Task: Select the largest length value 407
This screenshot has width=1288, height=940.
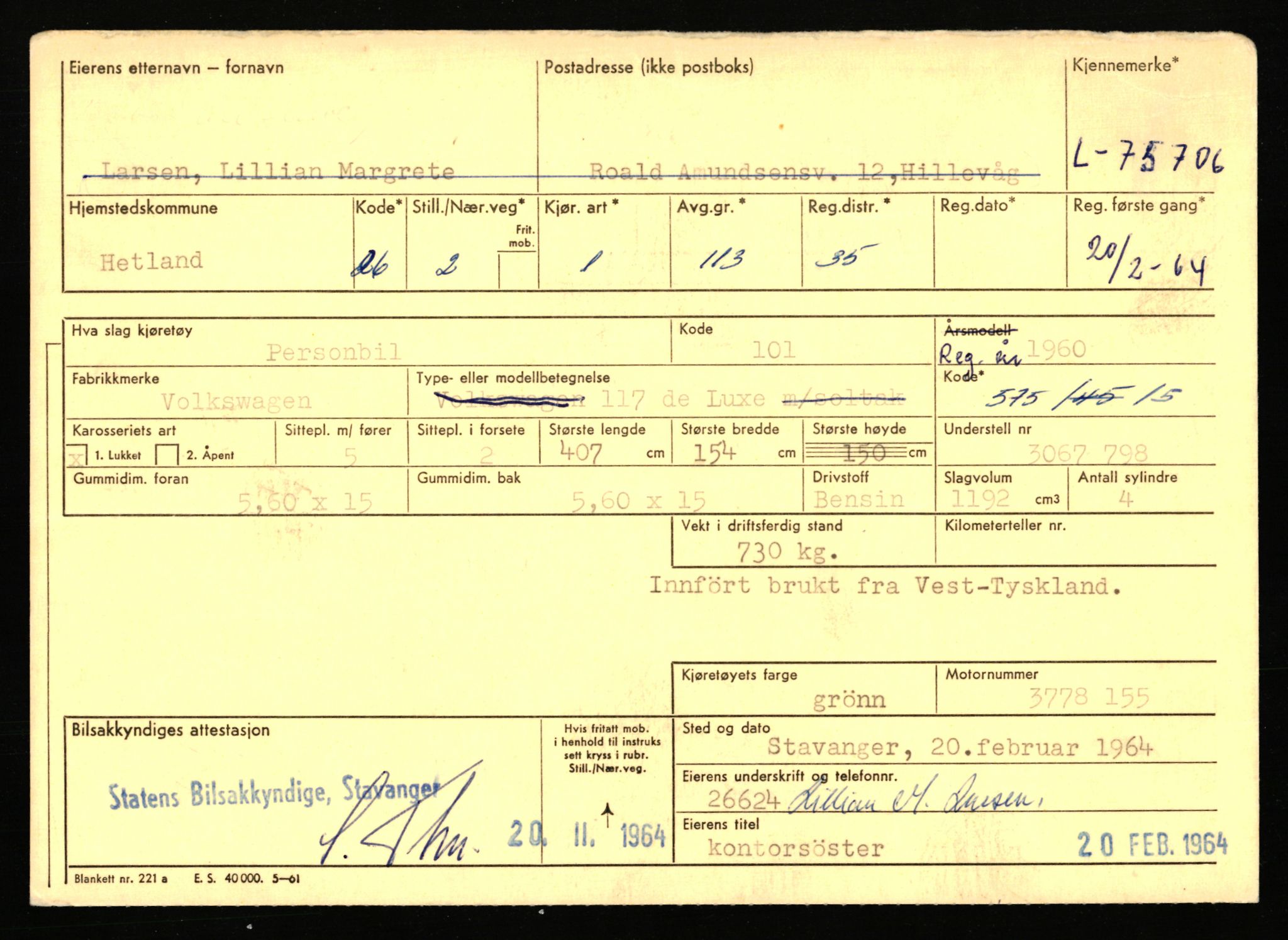Action: pyautogui.click(x=580, y=452)
